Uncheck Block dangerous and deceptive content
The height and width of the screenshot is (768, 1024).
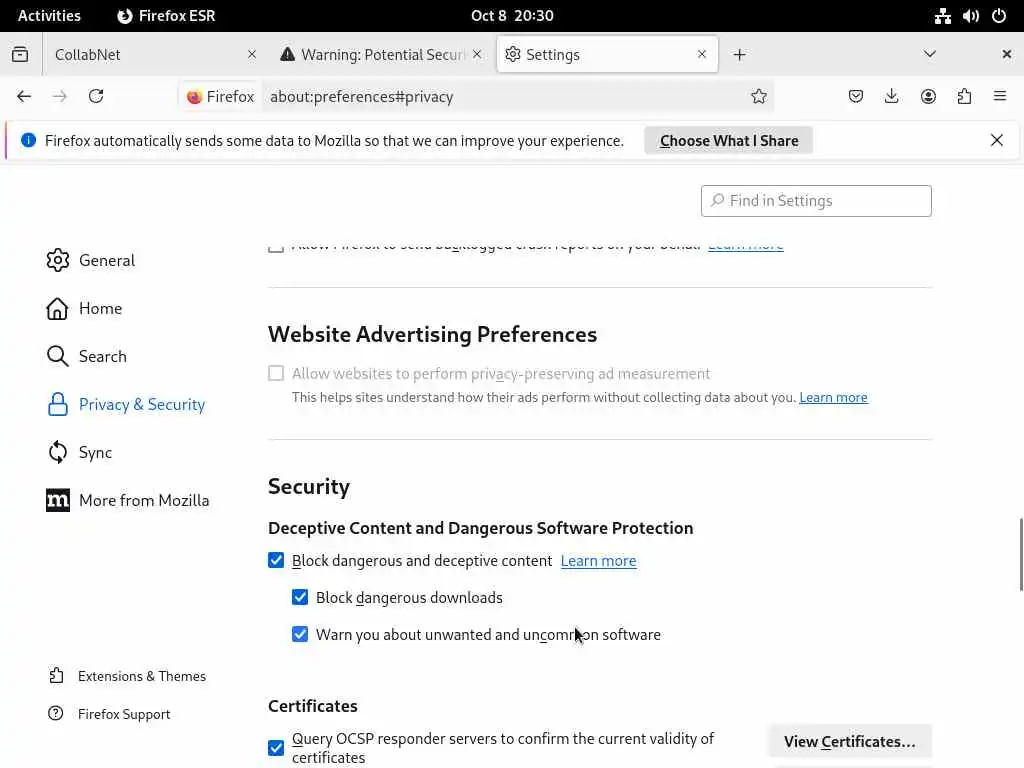click(276, 561)
